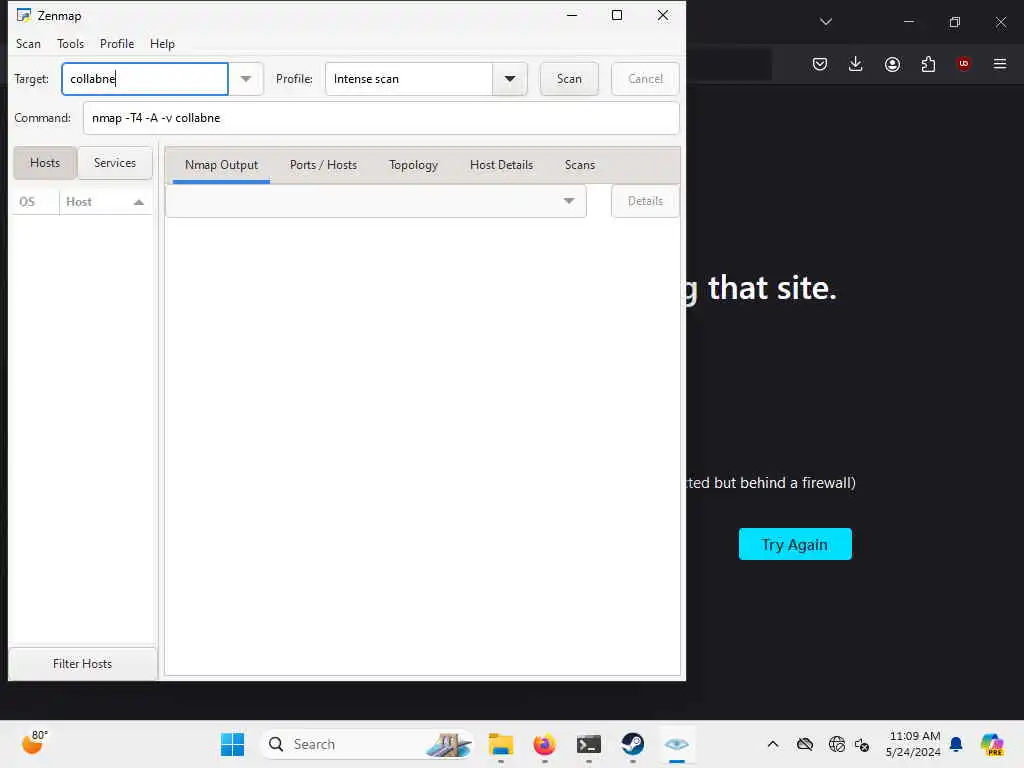Open the Profile menu
The image size is (1024, 768).
click(x=117, y=44)
